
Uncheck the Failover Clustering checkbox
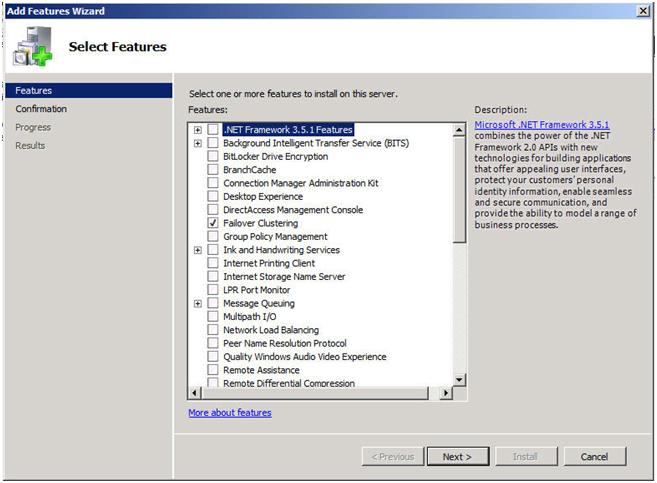pyautogui.click(x=213, y=224)
